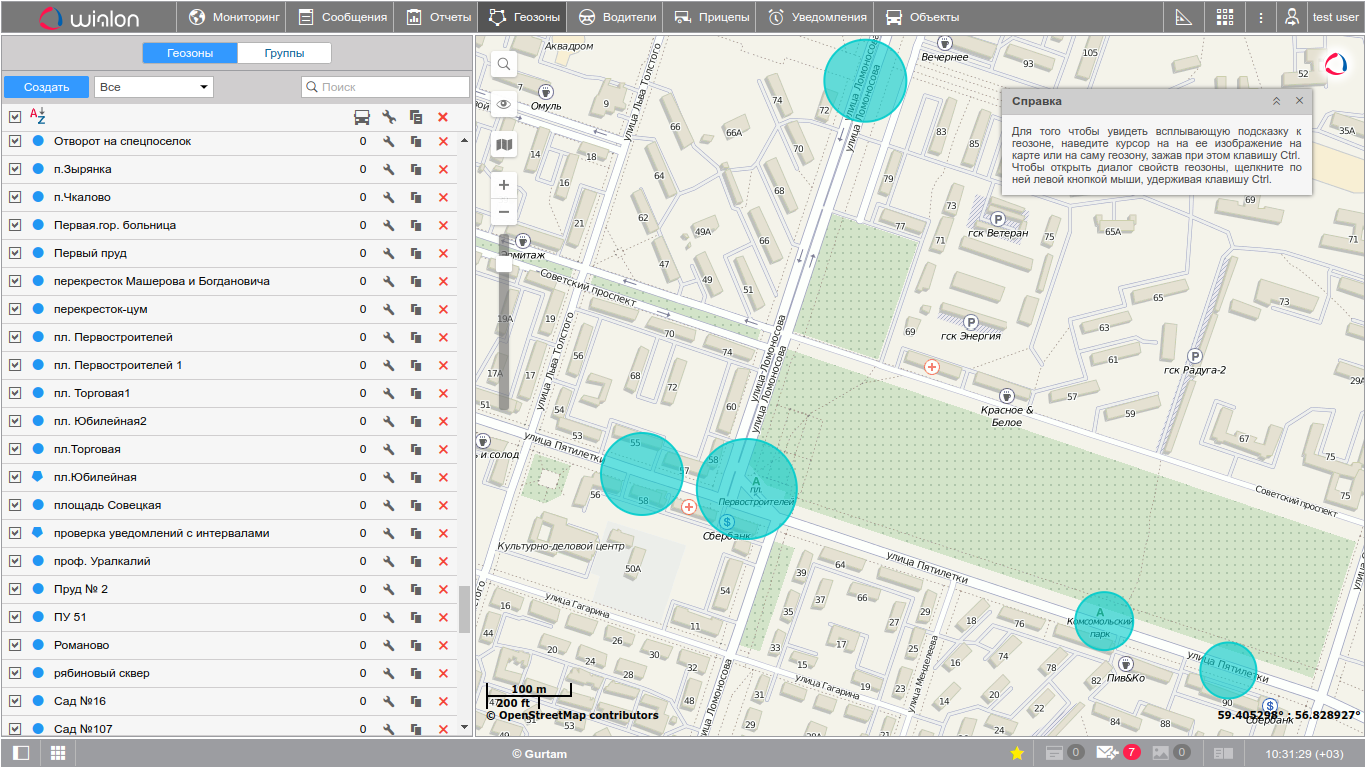Open the three-dot more options menu
1366x768 pixels.
click(x=1261, y=17)
